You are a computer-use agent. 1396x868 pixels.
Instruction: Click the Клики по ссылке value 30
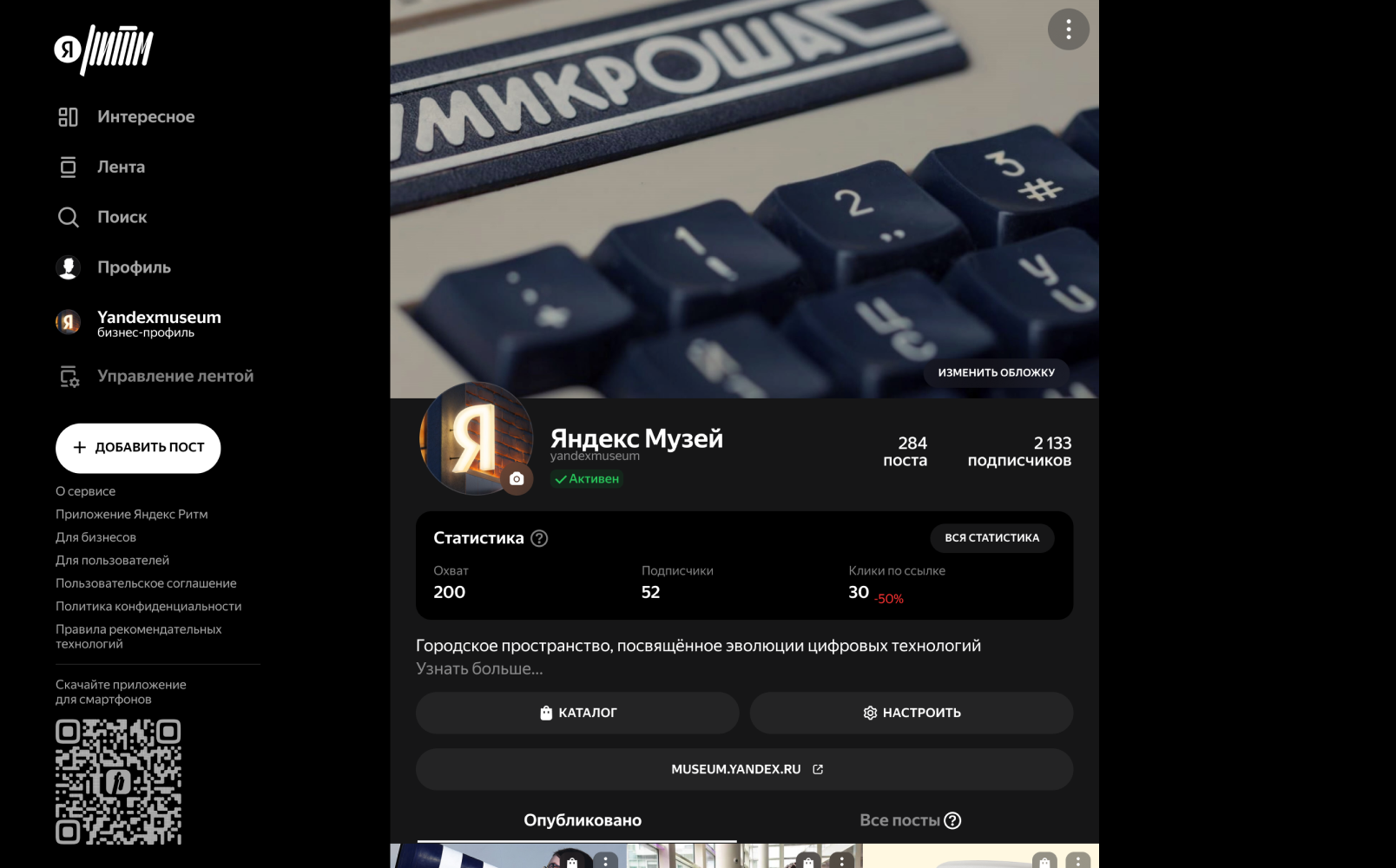(859, 592)
